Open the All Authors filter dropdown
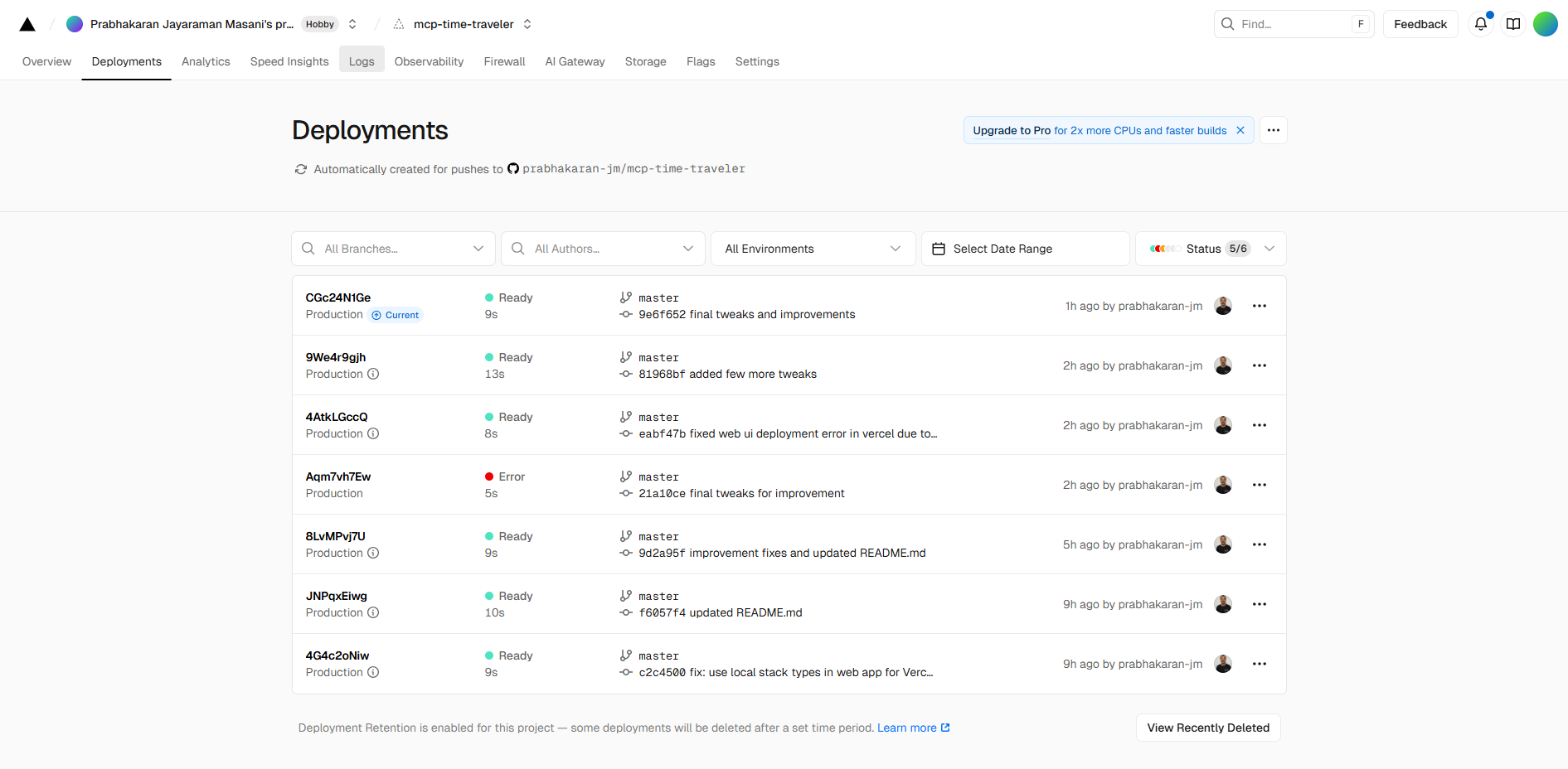The height and width of the screenshot is (769, 1568). [603, 249]
